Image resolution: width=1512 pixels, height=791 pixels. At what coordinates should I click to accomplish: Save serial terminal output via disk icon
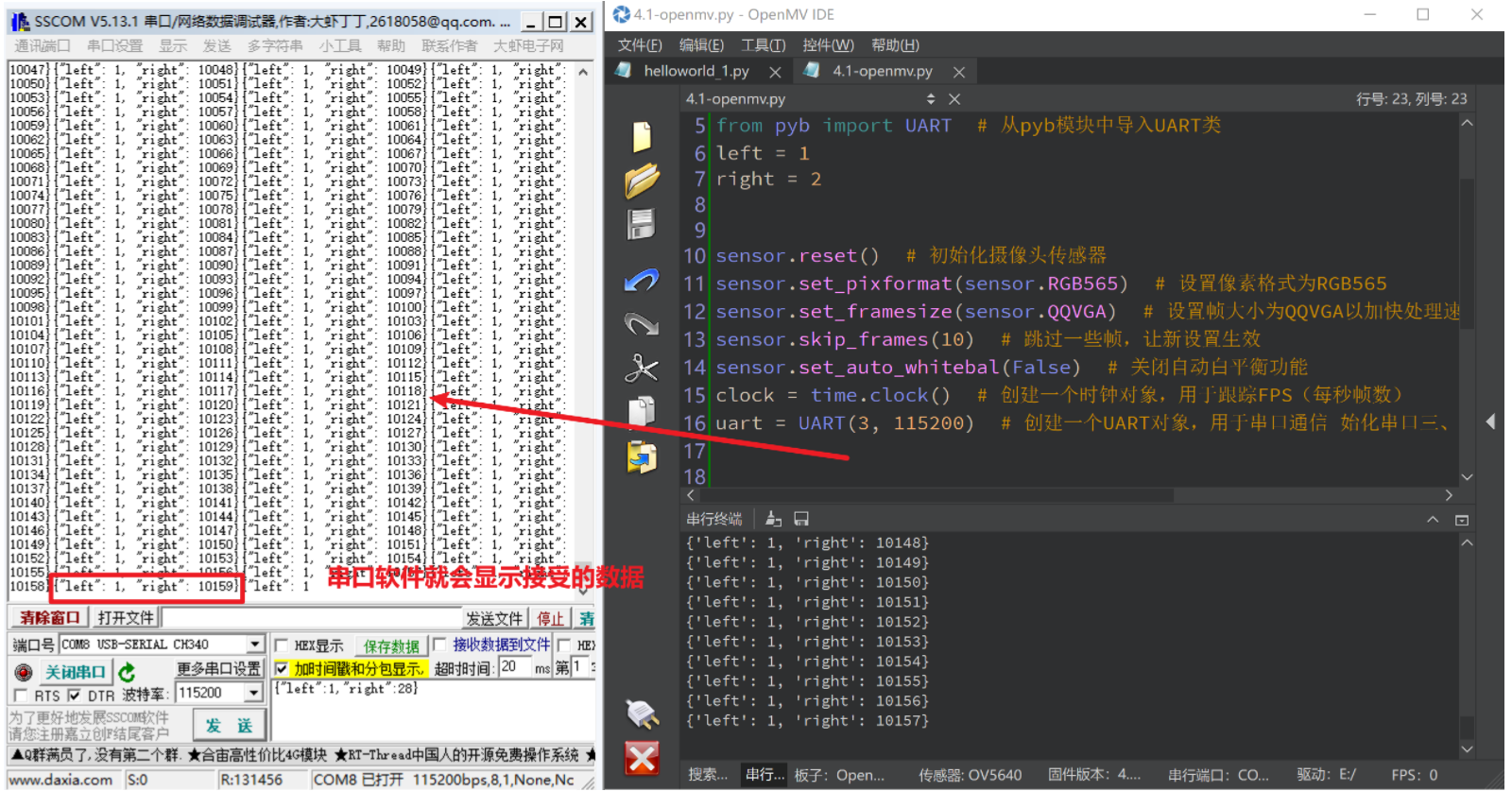[x=801, y=519]
